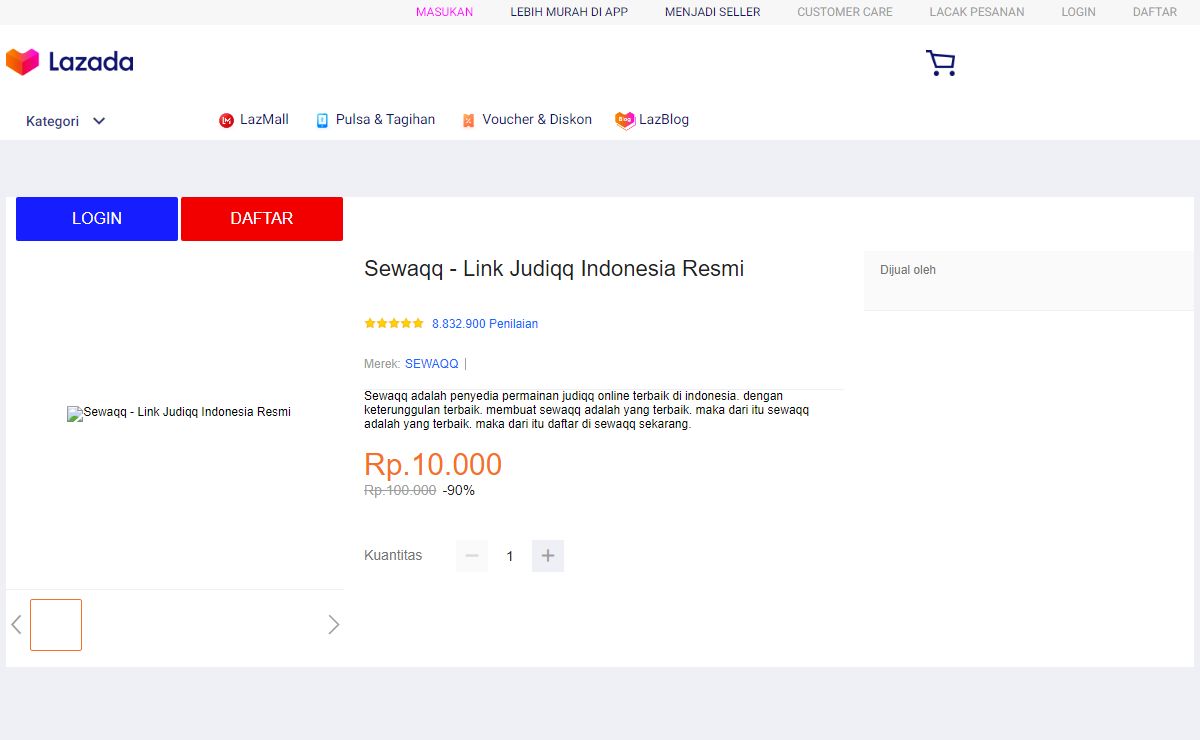Click the LazMall red badge icon
Image resolution: width=1200 pixels, height=740 pixels.
tap(226, 121)
